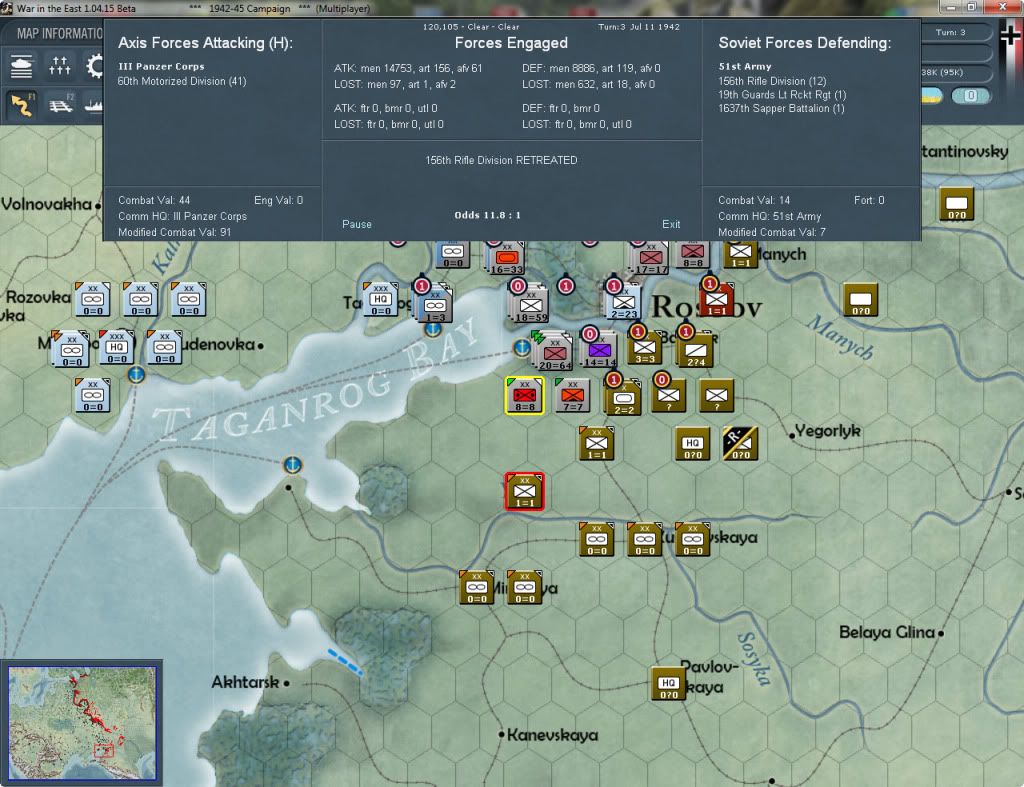Image resolution: width=1024 pixels, height=787 pixels.
Task: Select the German XXX HQ counter at Taganrog
Action: [381, 299]
